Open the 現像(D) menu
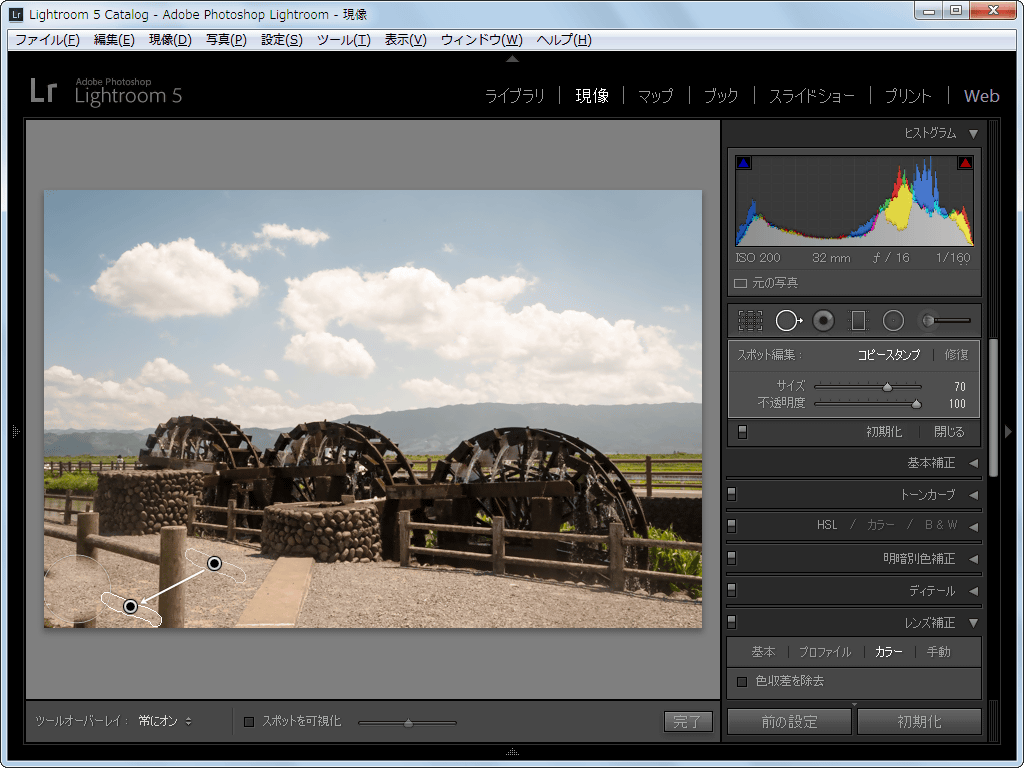Image resolution: width=1024 pixels, height=768 pixels. [x=170, y=40]
